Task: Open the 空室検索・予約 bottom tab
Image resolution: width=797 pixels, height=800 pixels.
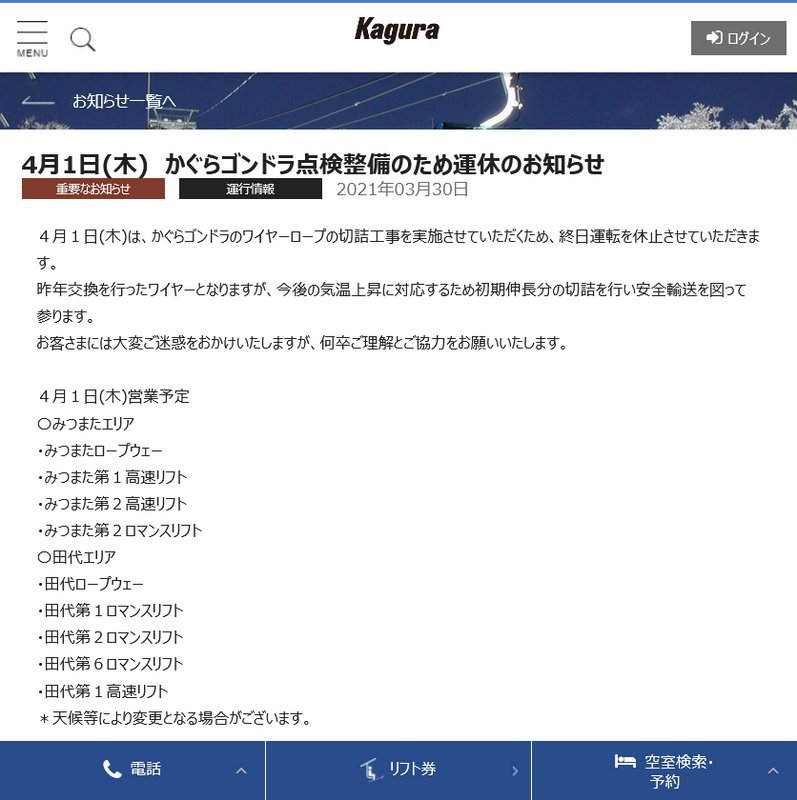Action: click(x=664, y=770)
